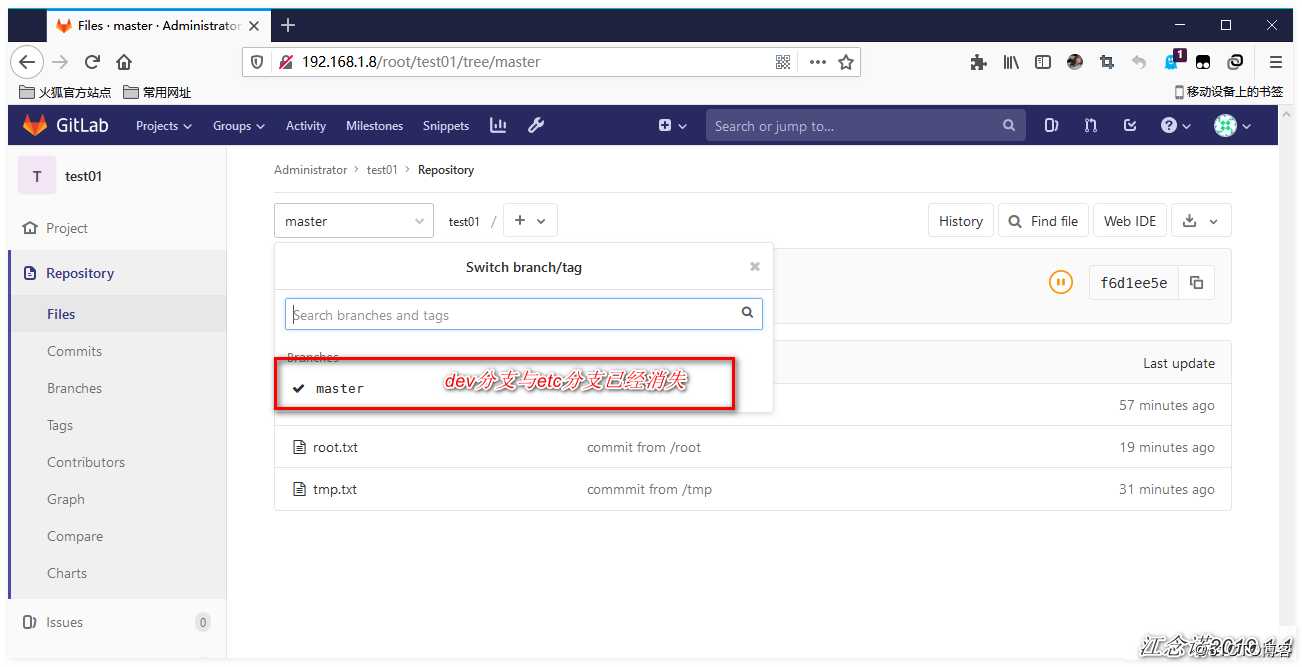This screenshot has width=1302, height=667.
Task: Click the address bar URL
Action: pos(421,62)
